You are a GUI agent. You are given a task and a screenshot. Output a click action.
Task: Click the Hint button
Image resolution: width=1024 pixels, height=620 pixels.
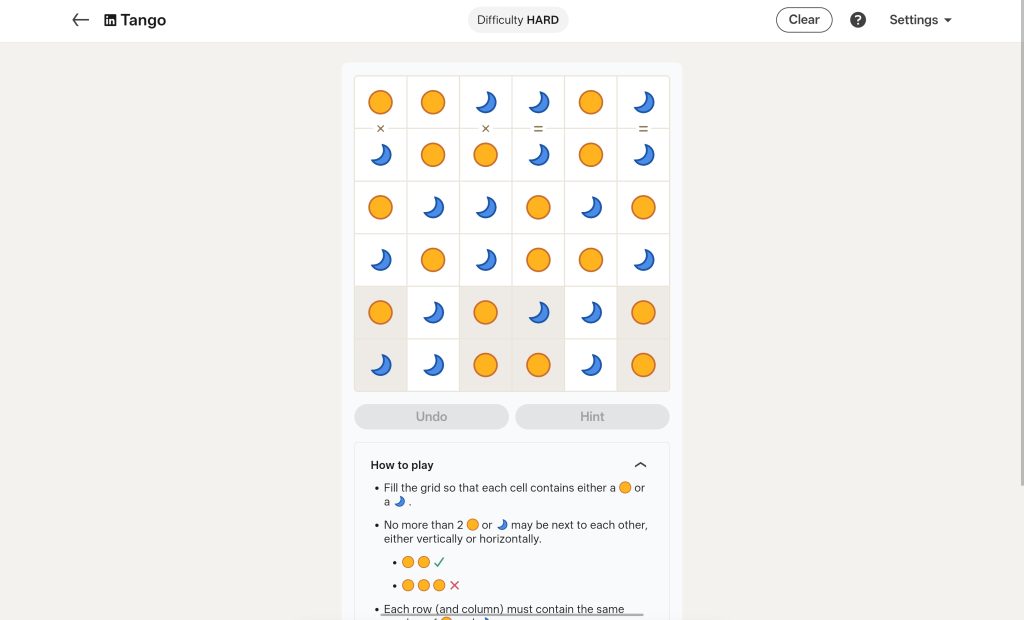(591, 416)
